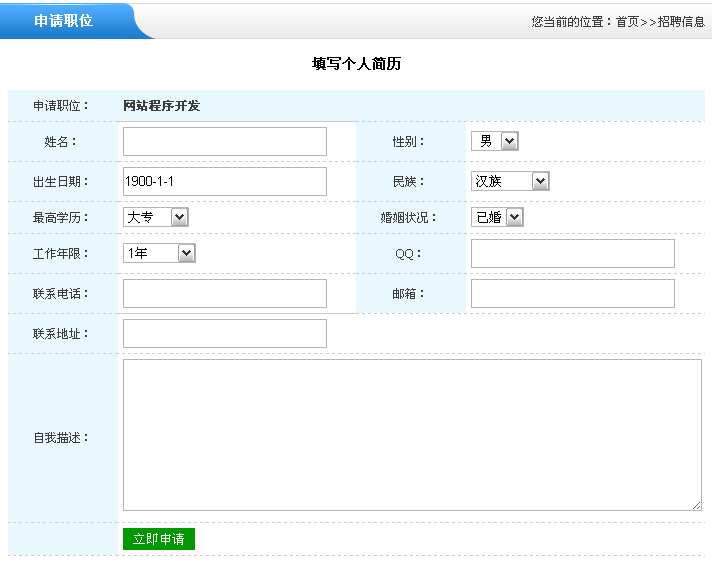
Task: Click the 邮箱 email input field
Action: 572,294
